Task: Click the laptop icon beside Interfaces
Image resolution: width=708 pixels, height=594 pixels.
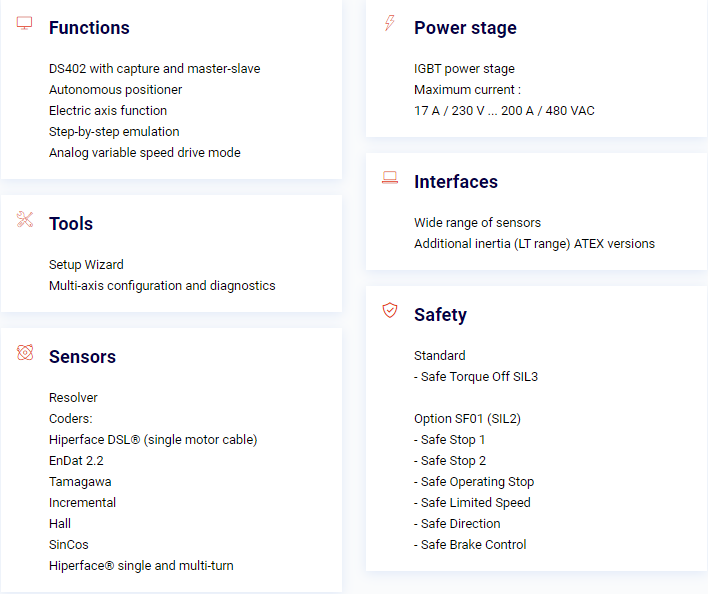Action: 390,177
